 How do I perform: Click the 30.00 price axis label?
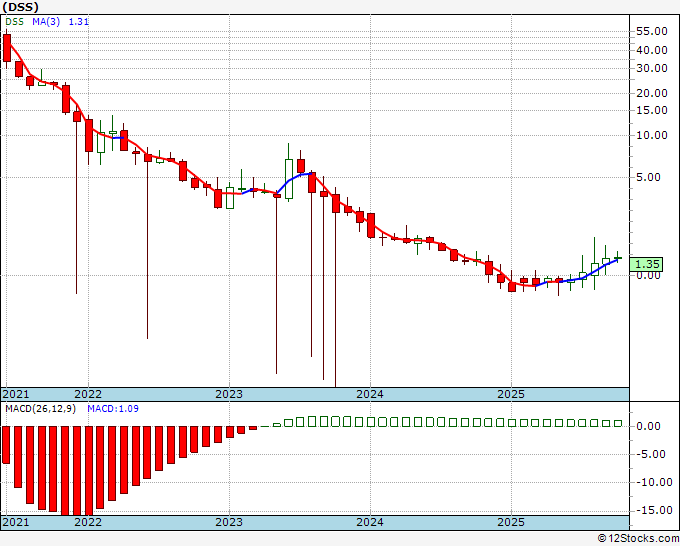click(x=651, y=68)
